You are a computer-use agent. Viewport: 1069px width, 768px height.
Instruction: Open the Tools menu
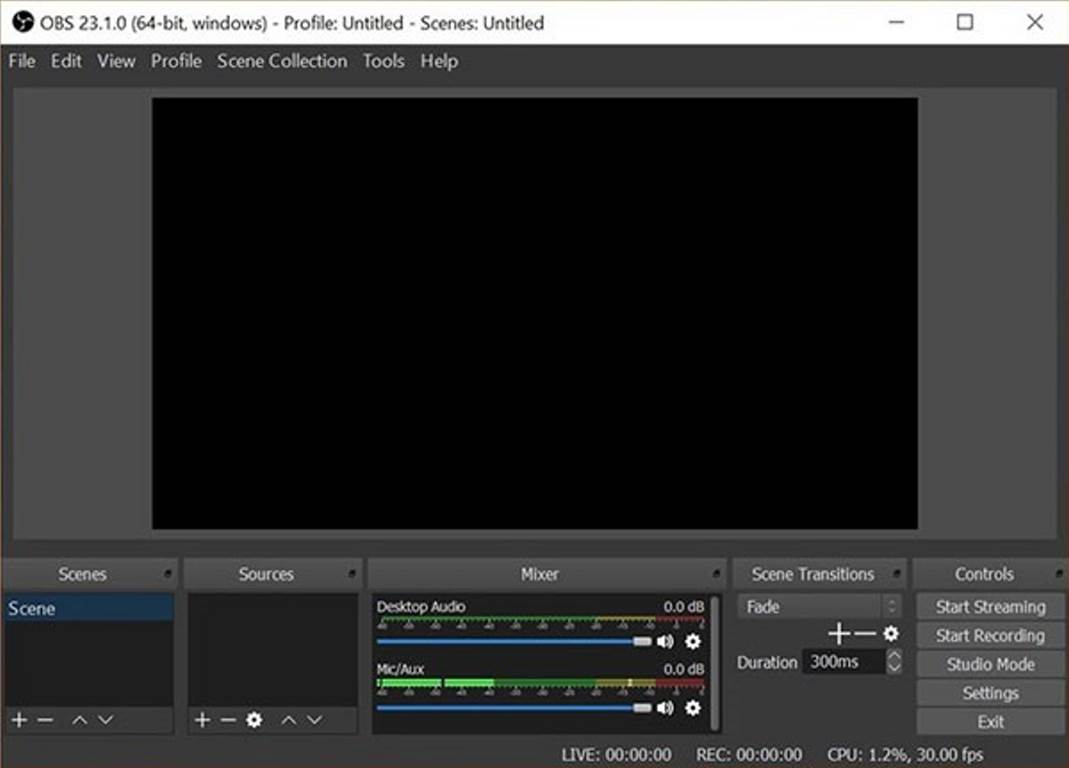[x=383, y=61]
